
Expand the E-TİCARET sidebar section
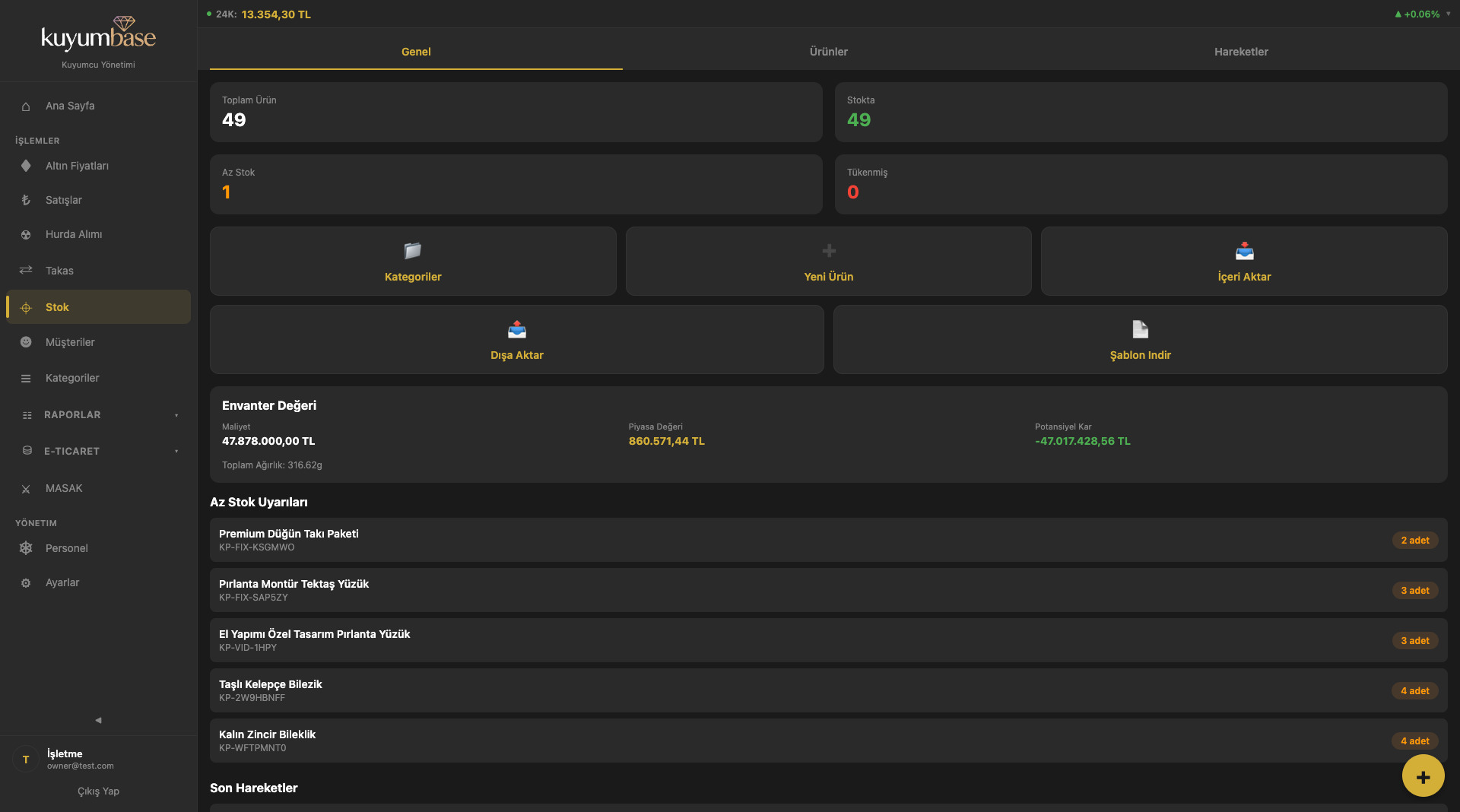99,452
